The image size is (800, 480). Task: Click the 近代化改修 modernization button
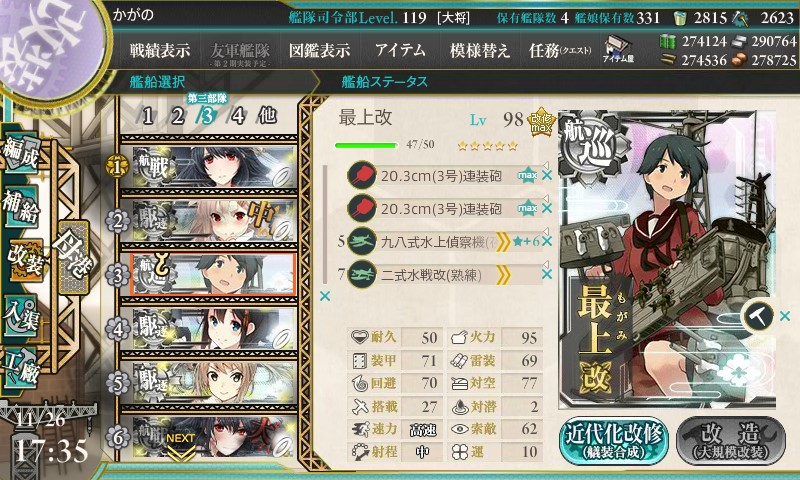(x=614, y=441)
